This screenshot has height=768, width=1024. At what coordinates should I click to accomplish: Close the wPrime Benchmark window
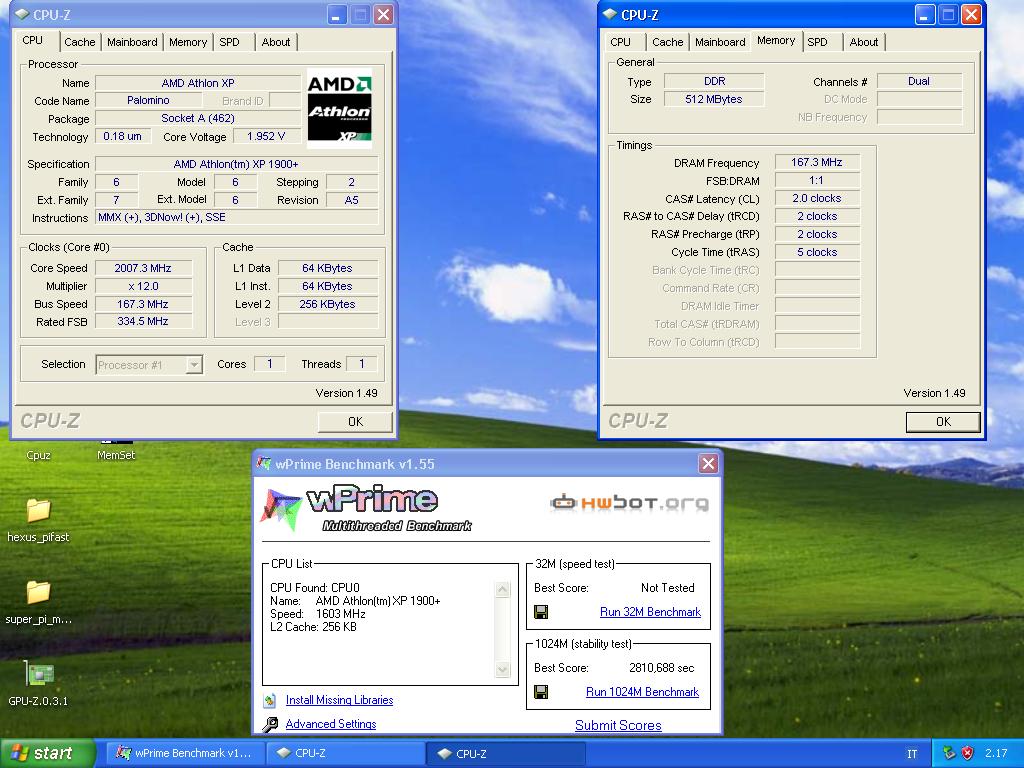(x=708, y=464)
